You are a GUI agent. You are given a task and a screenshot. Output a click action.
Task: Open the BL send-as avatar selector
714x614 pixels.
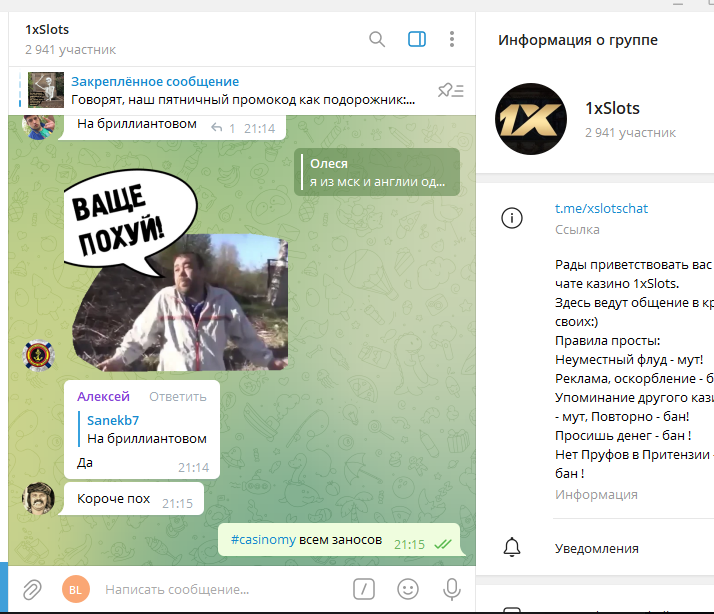tap(76, 589)
